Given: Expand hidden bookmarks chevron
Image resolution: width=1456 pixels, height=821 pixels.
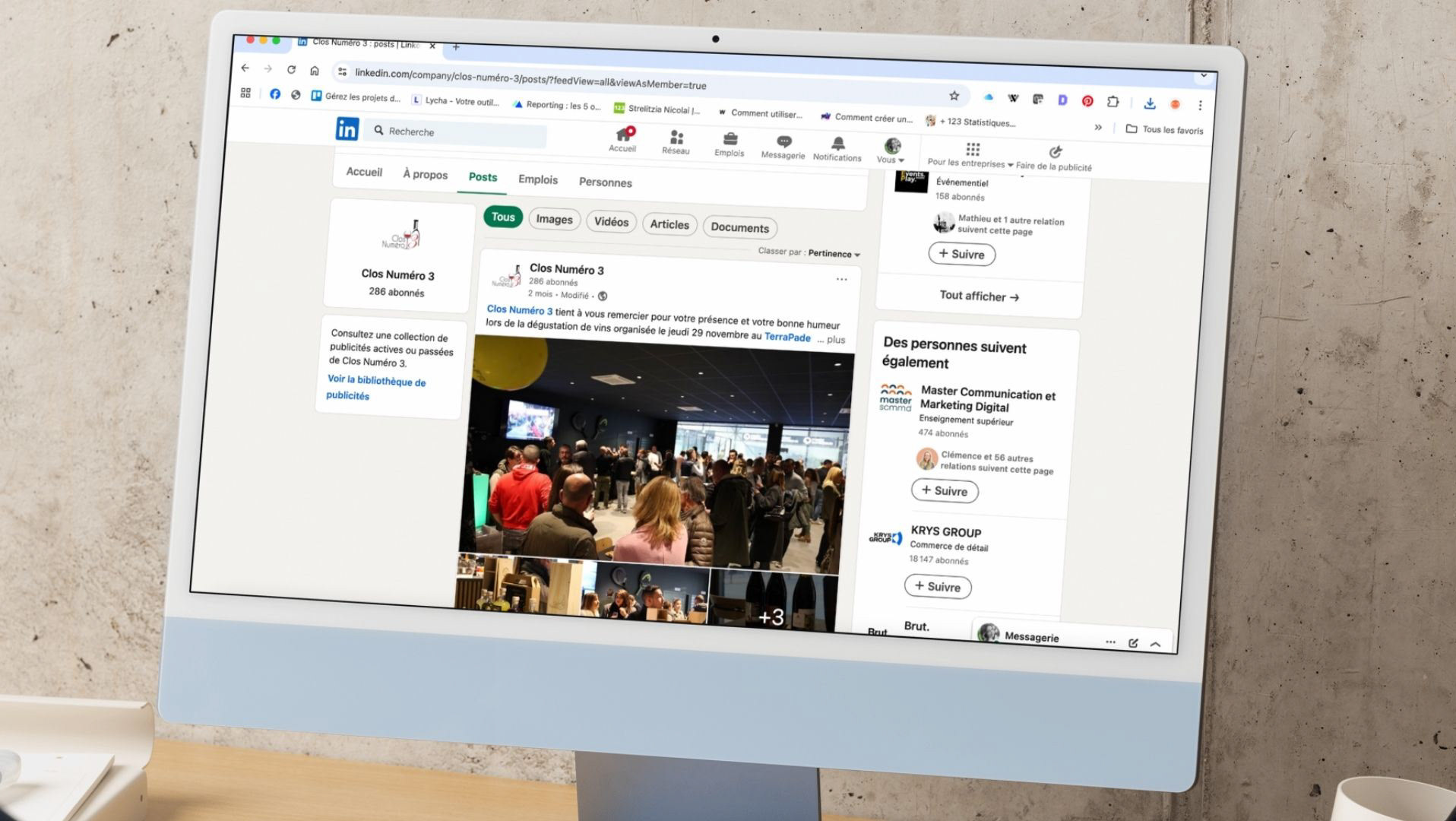Looking at the screenshot, I should click(1098, 127).
